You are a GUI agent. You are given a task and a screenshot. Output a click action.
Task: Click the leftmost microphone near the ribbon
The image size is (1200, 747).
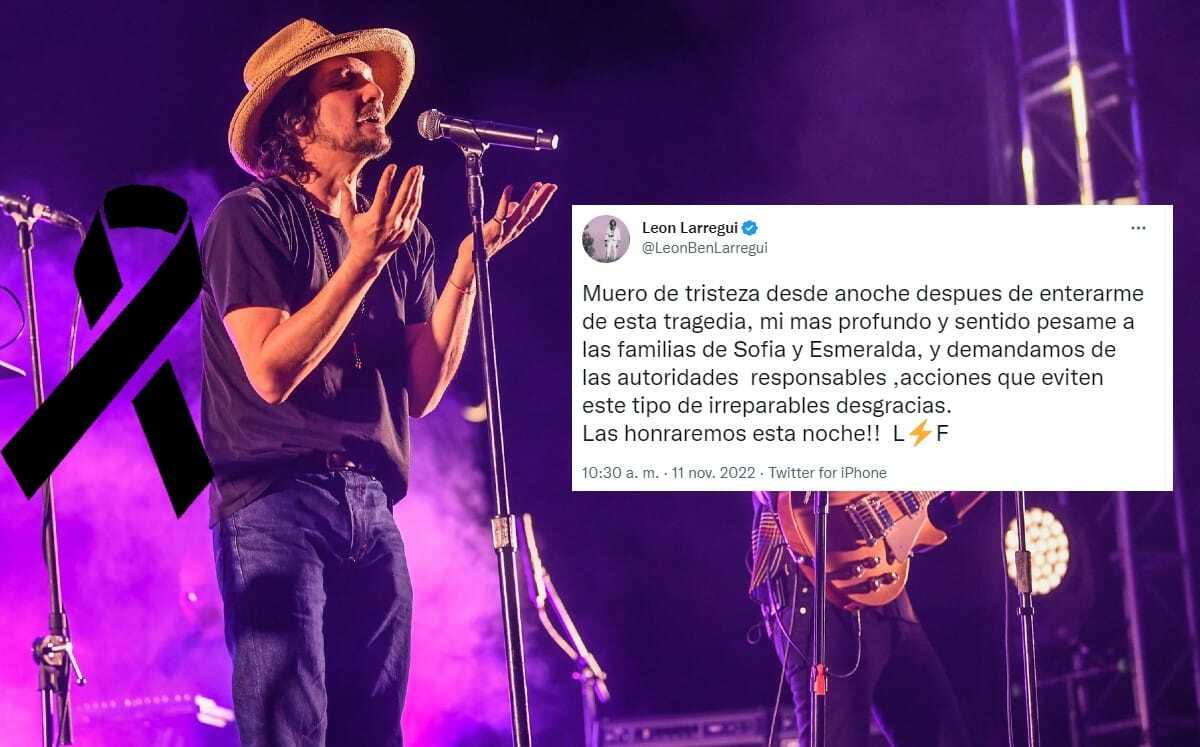tap(35, 210)
